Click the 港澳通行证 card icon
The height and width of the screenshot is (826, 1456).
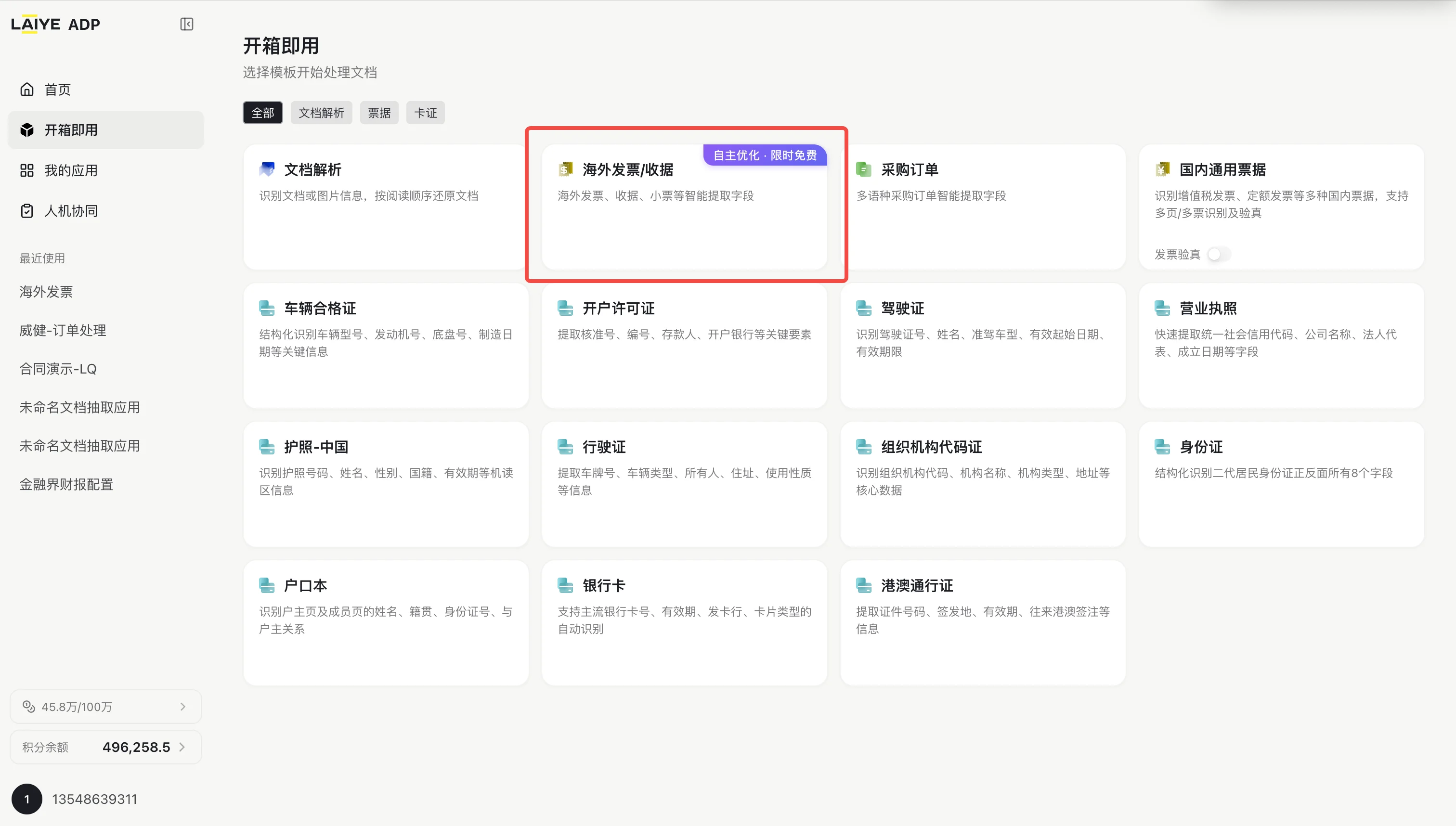[x=864, y=585]
